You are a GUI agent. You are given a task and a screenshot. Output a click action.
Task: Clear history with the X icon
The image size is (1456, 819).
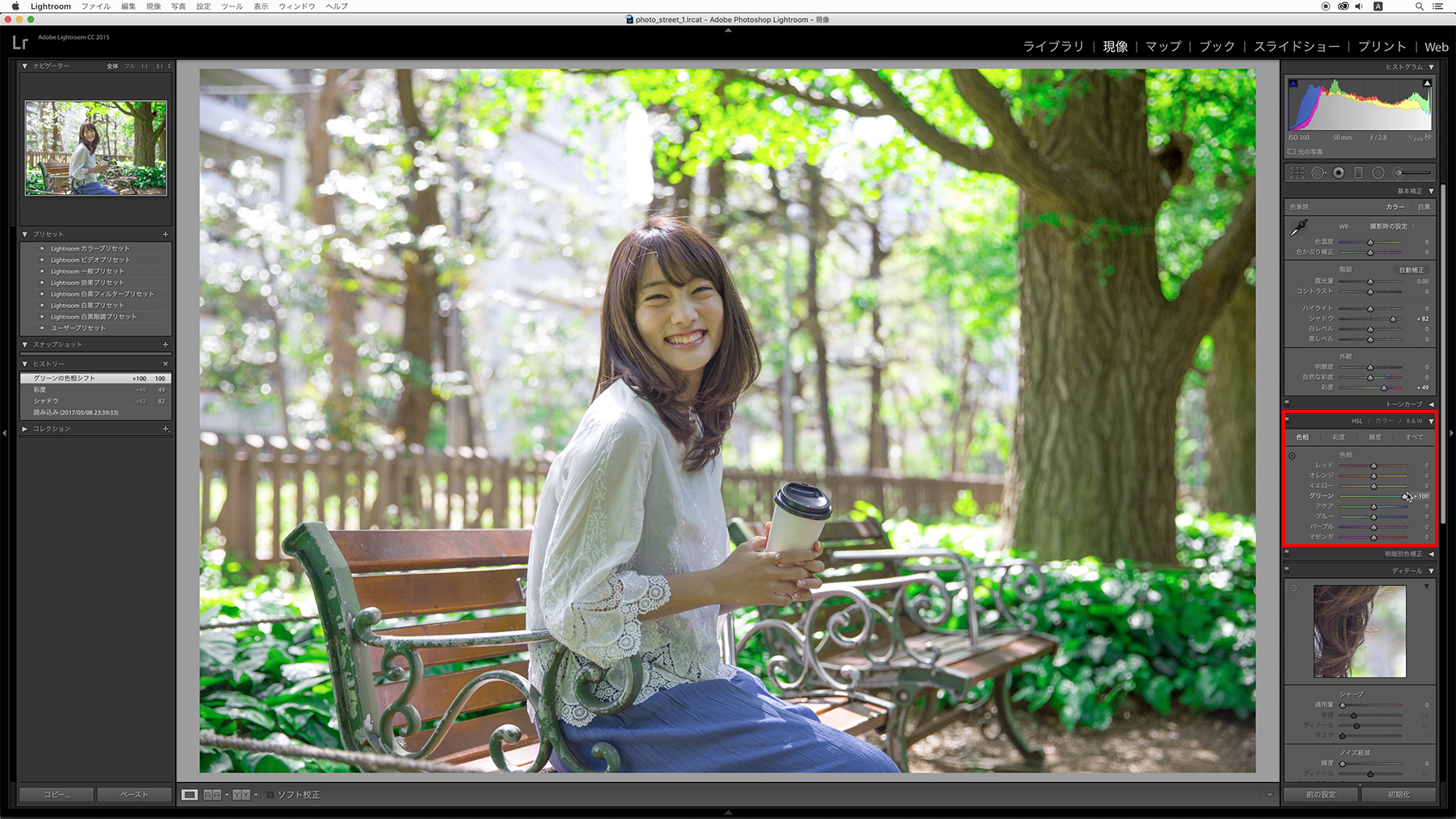[165, 364]
